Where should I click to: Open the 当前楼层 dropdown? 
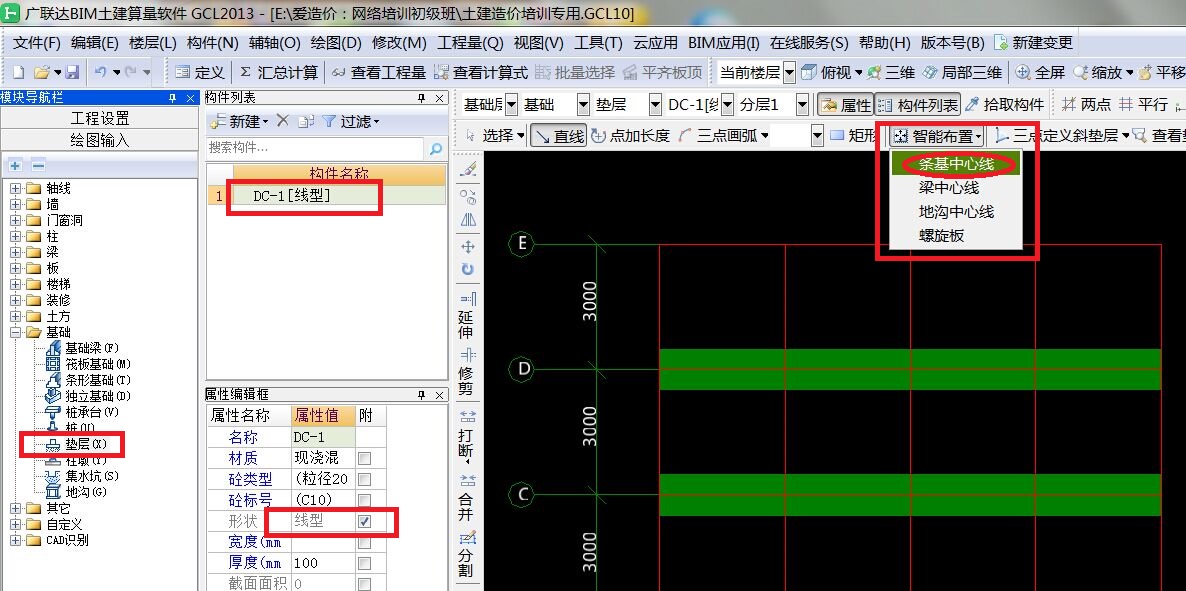(x=790, y=73)
